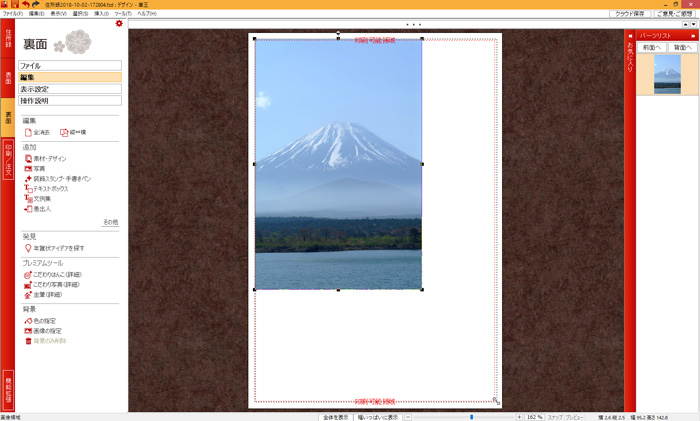Open the 文例集 phrase collection
Screen dimensions: 700x421
tap(28, 198)
